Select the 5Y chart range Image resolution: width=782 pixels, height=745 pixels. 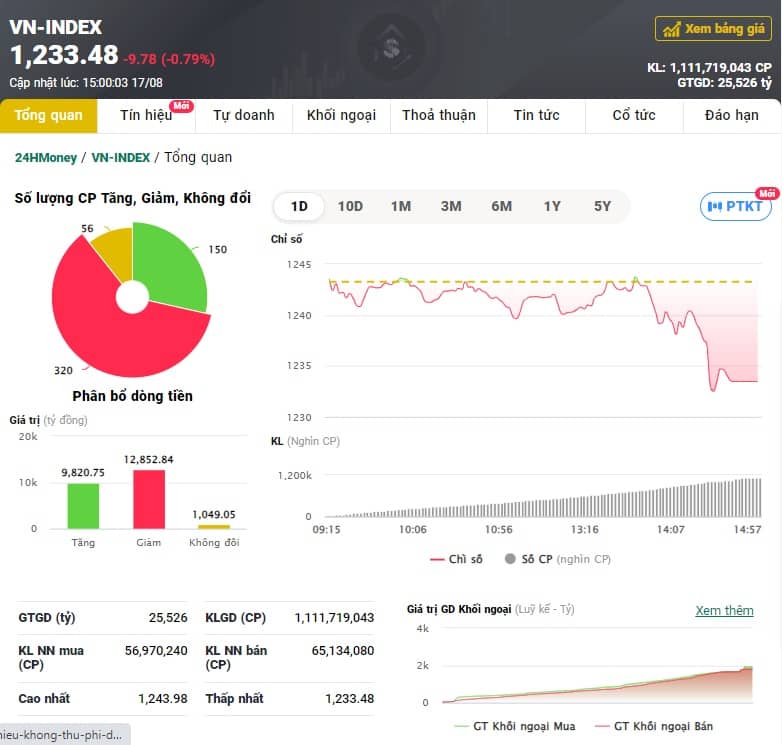[x=602, y=206]
